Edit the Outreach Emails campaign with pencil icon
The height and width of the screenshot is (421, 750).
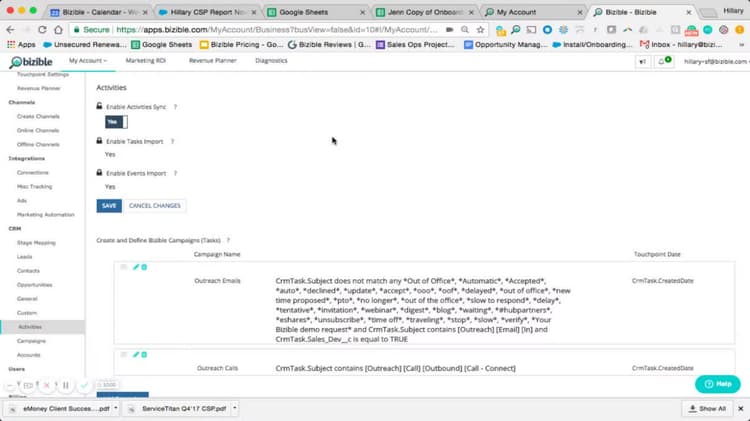click(136, 267)
